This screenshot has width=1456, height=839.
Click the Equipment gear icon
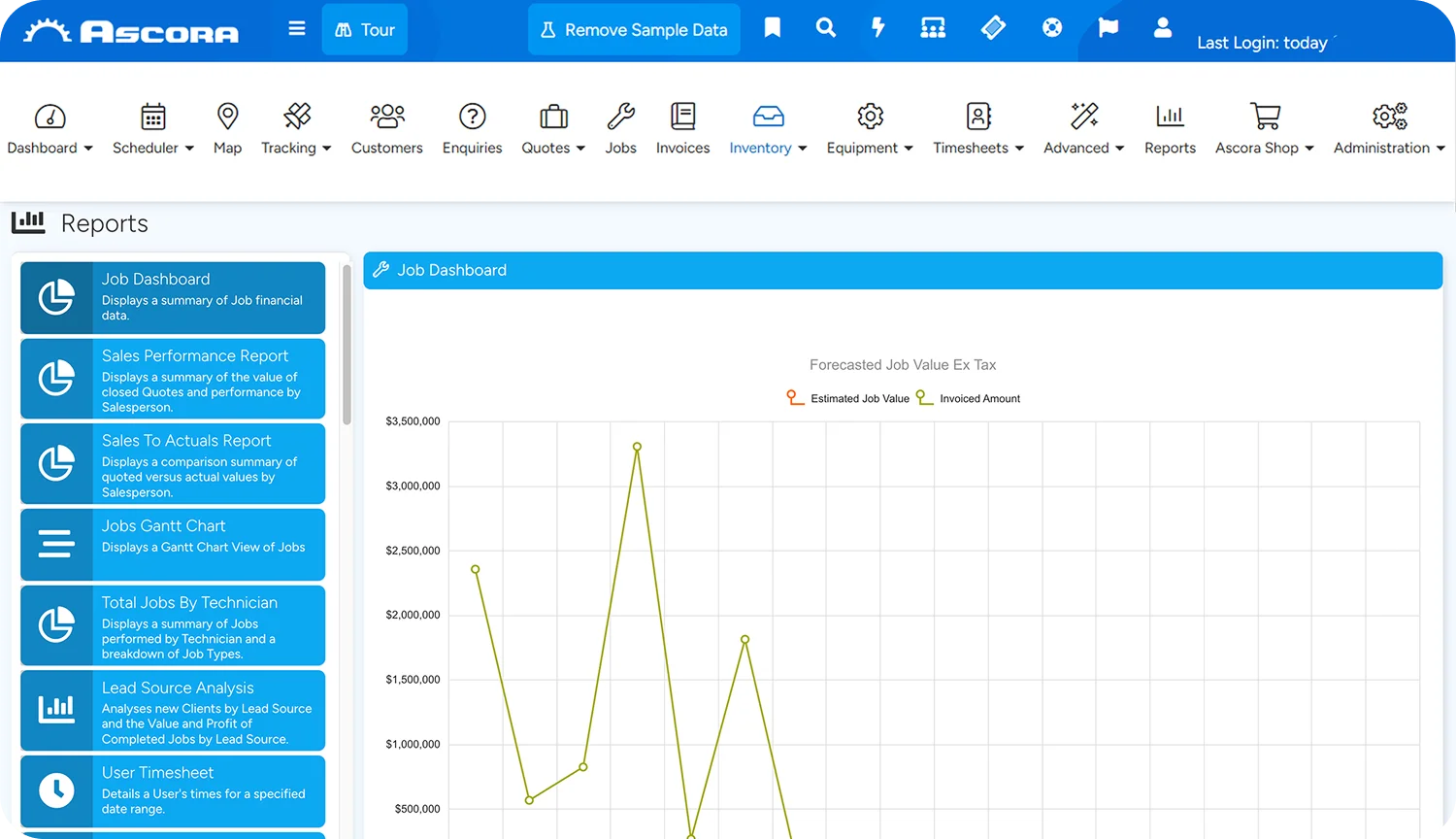pyautogui.click(x=871, y=117)
